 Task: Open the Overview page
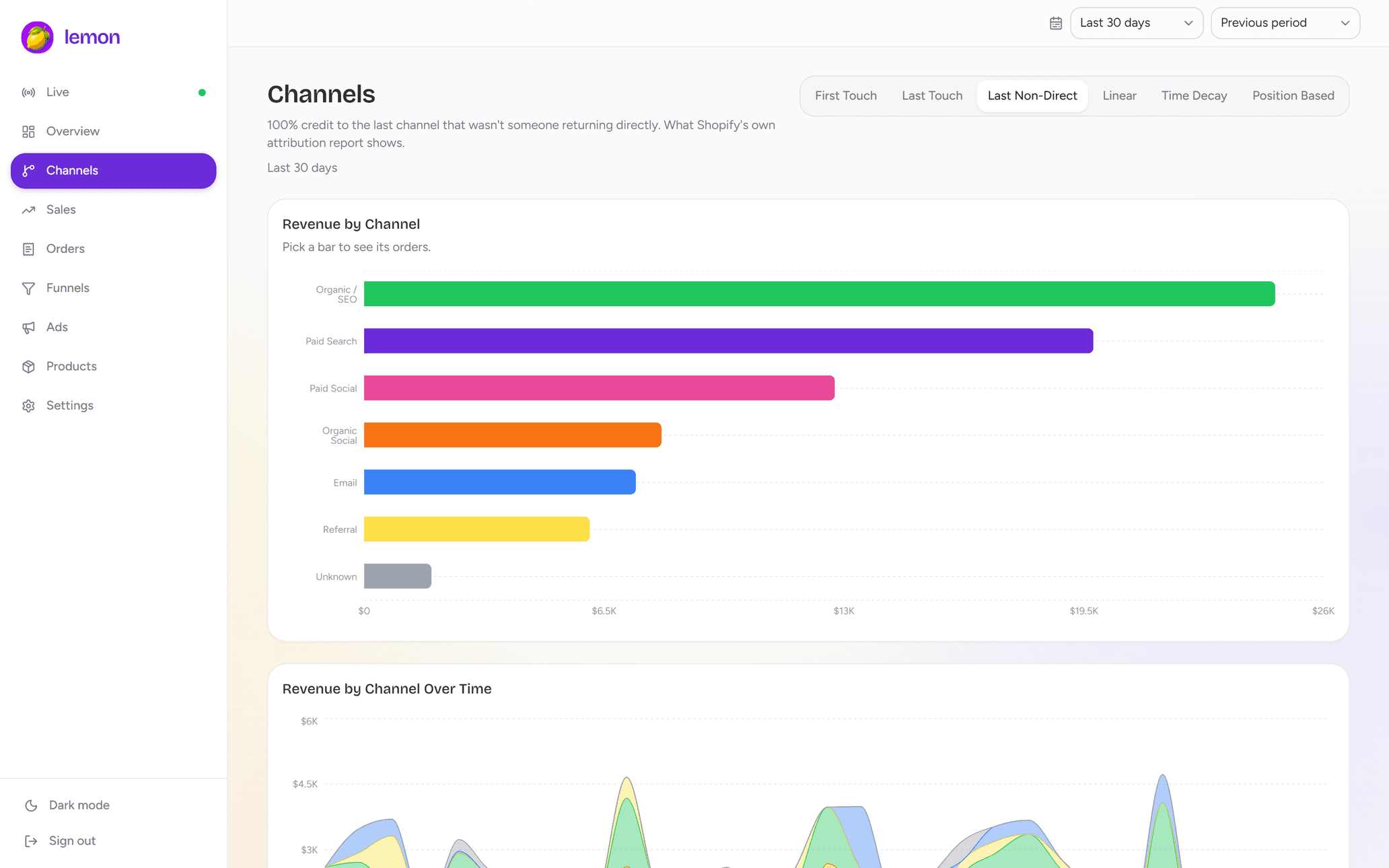click(x=113, y=131)
